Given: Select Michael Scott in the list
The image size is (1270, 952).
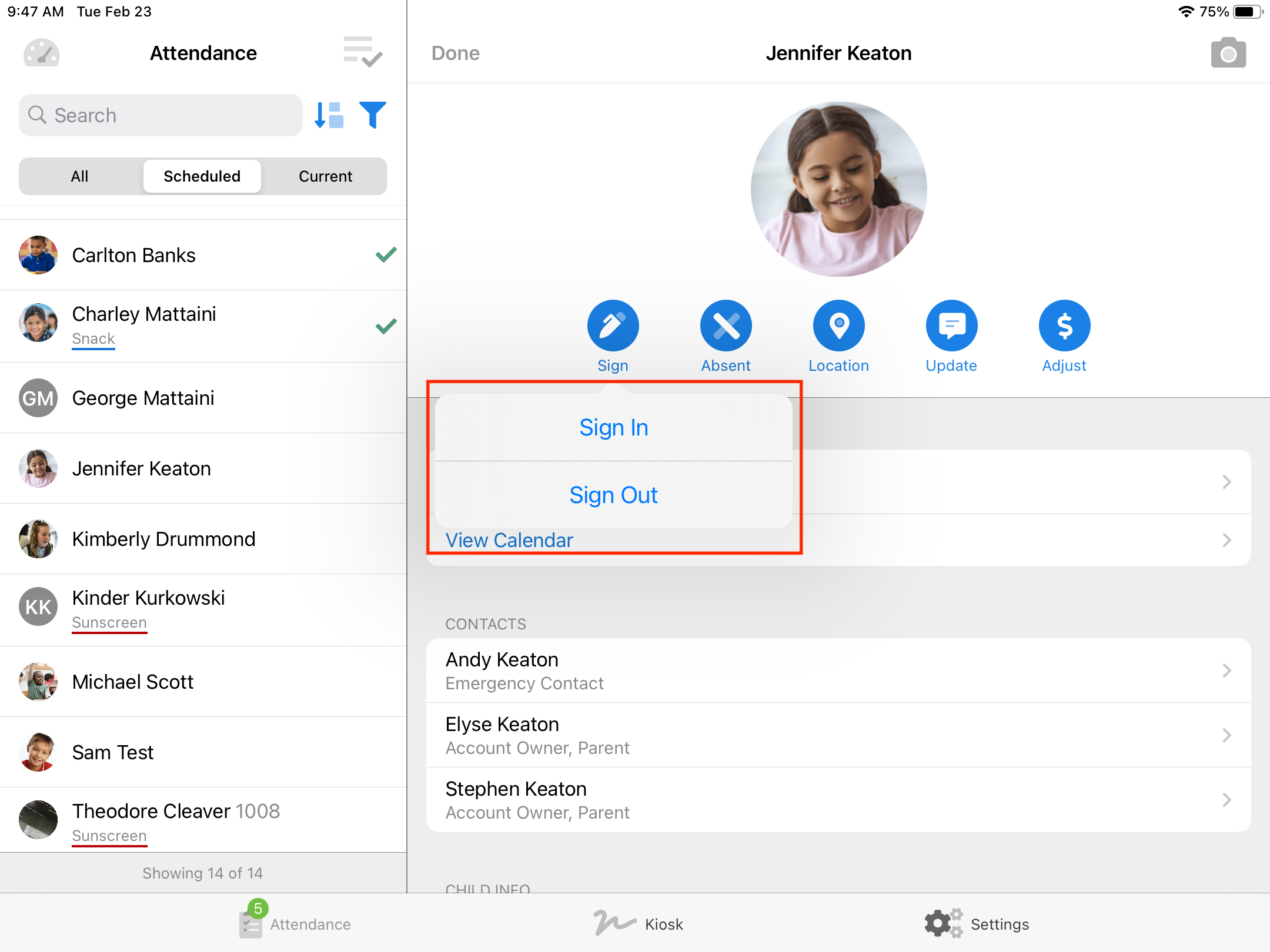Looking at the screenshot, I should click(x=203, y=682).
